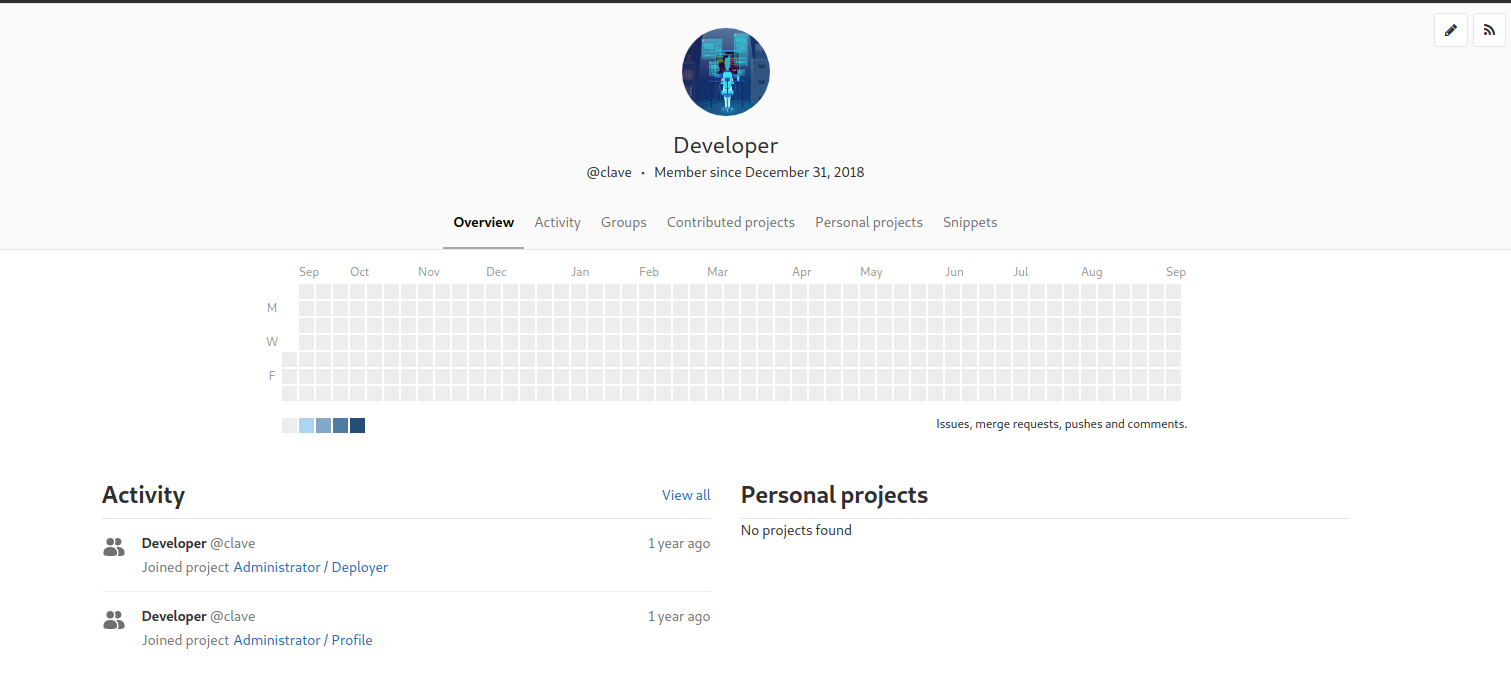Click the group icon beside the Profile activity

[x=113, y=620]
